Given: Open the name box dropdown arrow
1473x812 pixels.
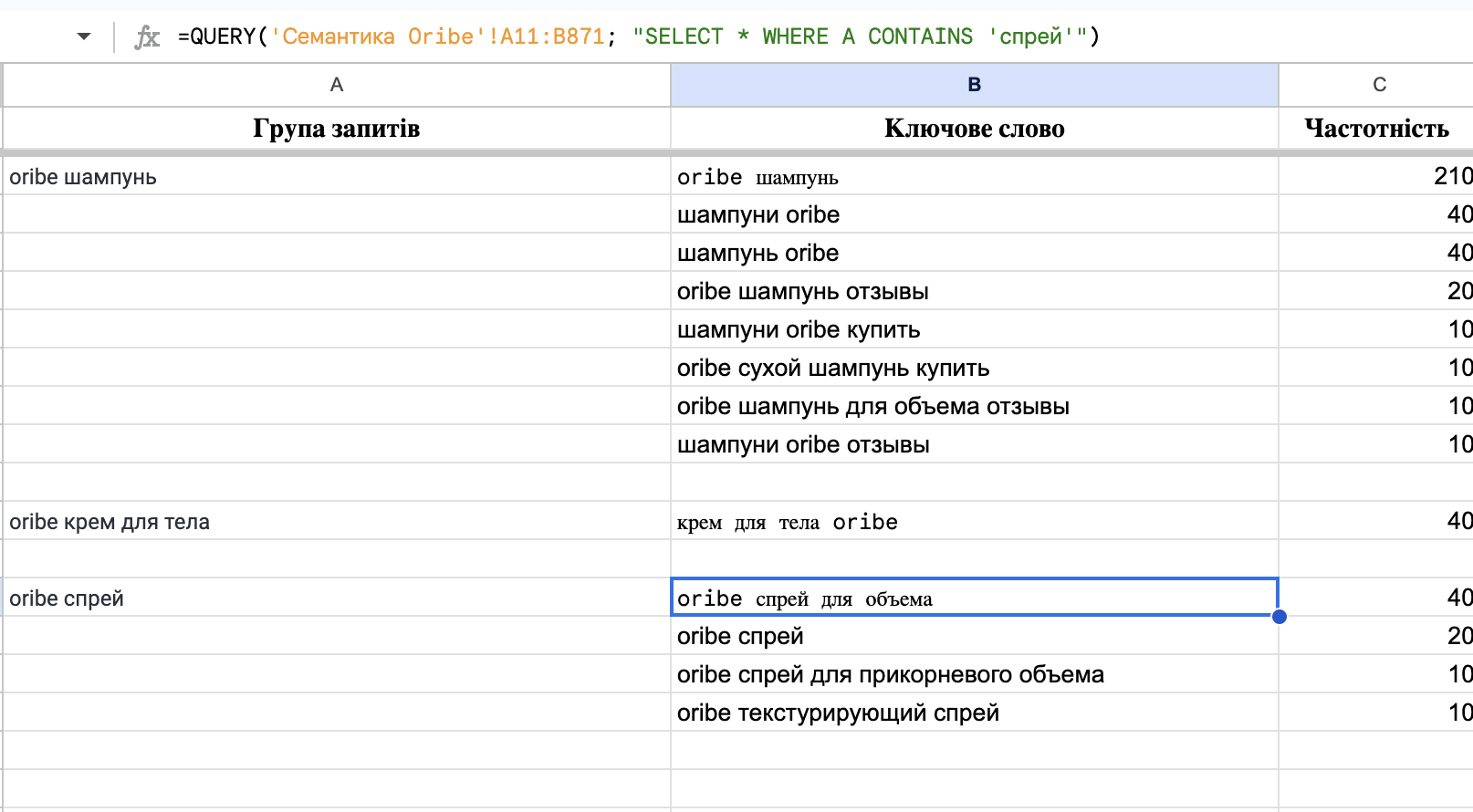Looking at the screenshot, I should pos(84,36).
